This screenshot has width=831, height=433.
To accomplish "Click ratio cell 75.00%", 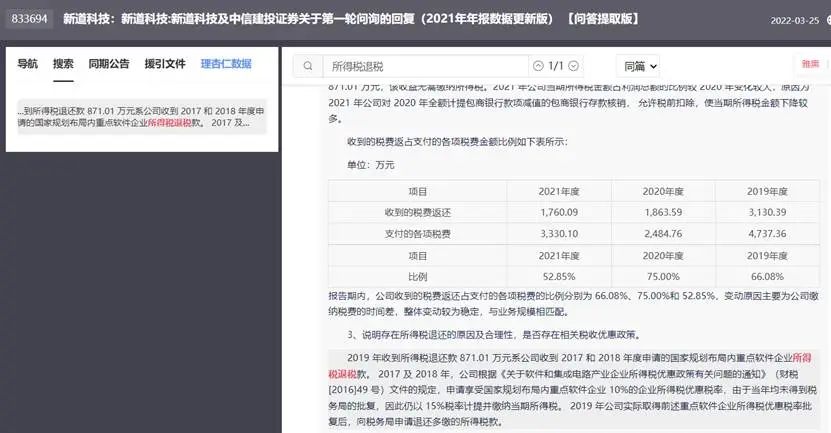I will click(x=663, y=277).
